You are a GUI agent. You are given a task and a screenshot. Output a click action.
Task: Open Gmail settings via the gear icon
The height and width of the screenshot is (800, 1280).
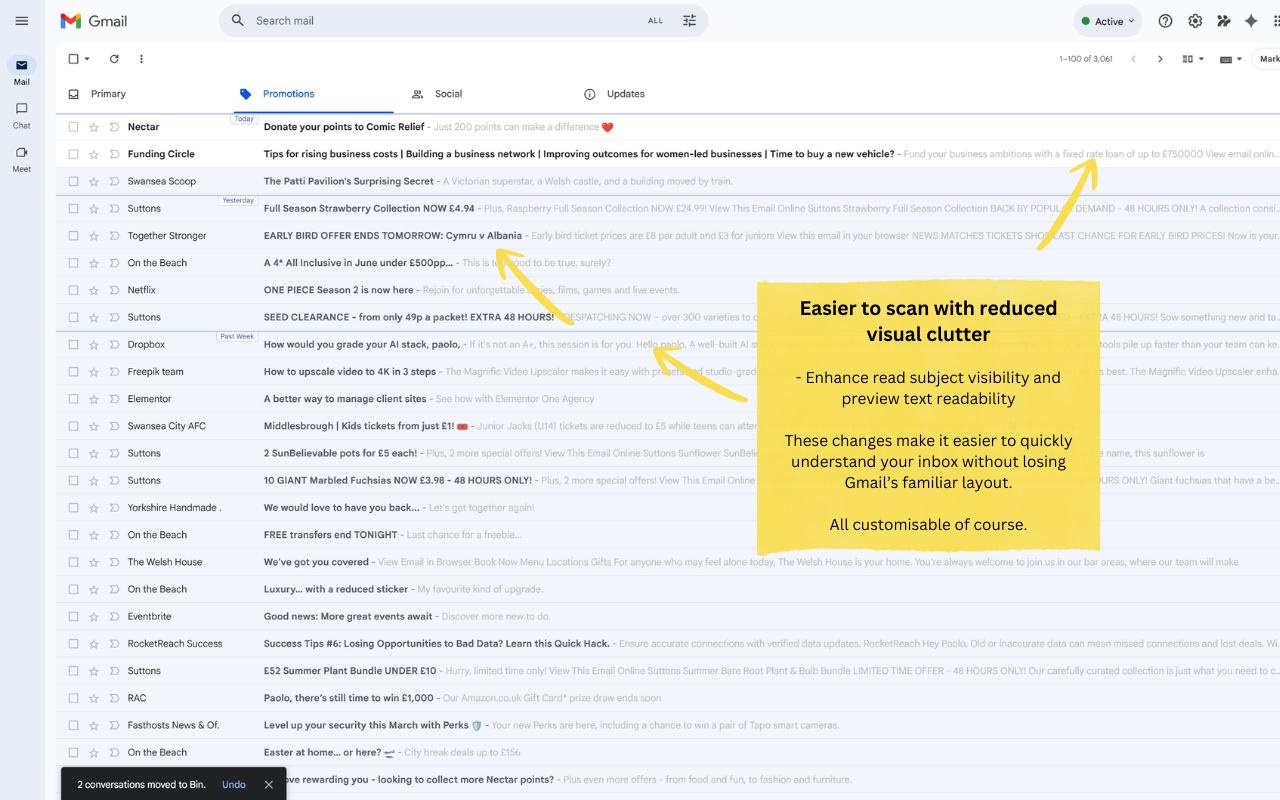pos(1194,20)
